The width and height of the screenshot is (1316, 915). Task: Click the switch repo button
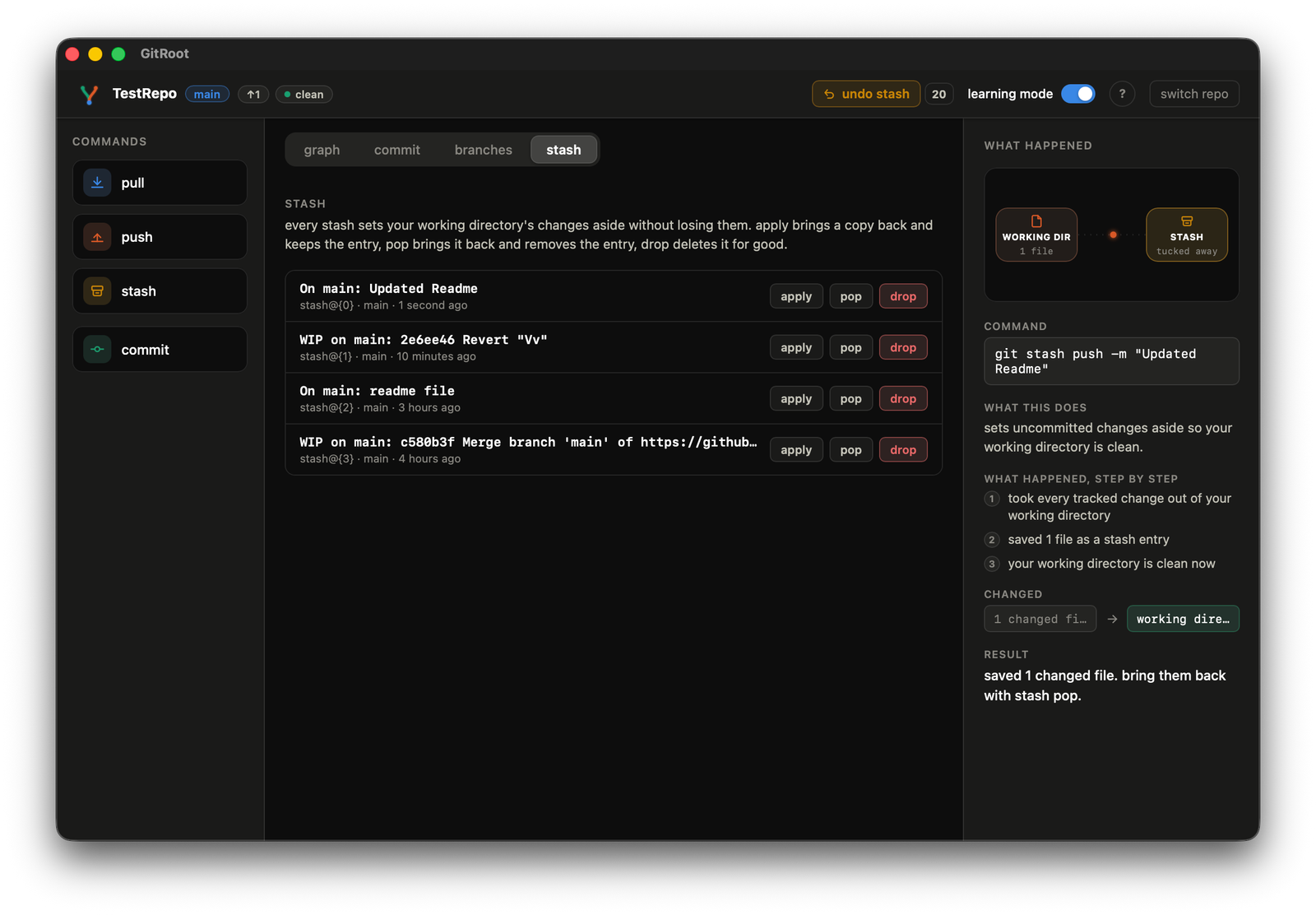tap(1194, 94)
